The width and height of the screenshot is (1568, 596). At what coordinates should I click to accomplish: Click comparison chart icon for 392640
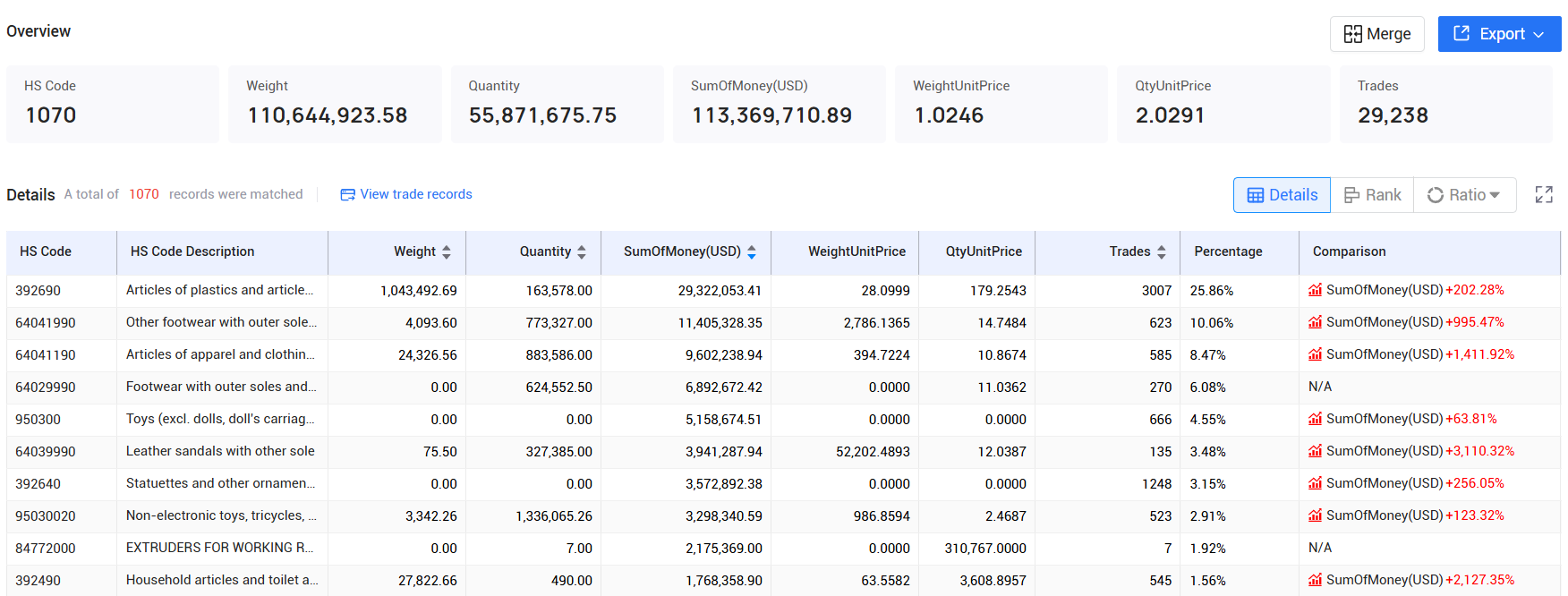click(x=1315, y=483)
